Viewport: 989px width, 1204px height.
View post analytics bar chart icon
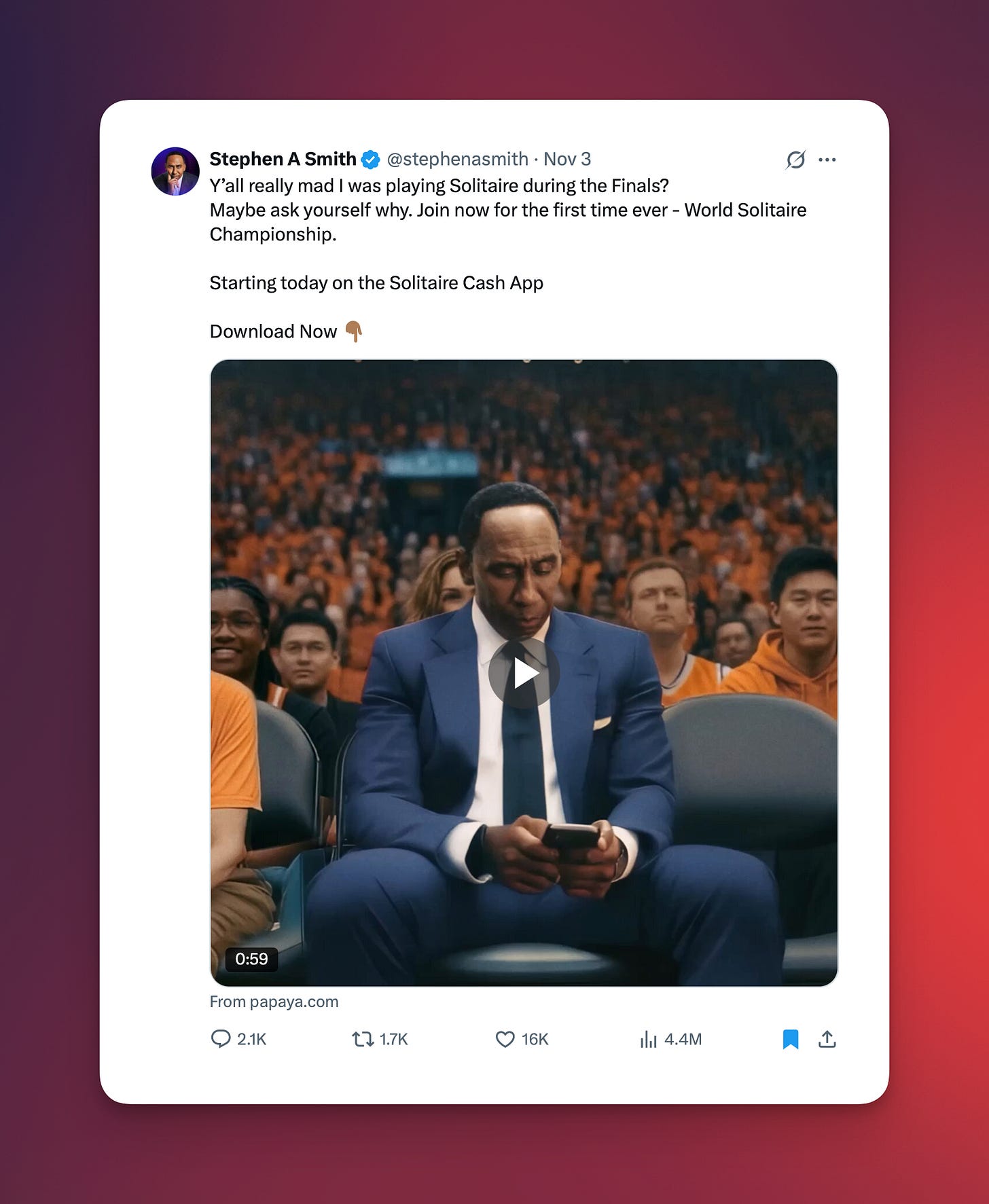648,1039
